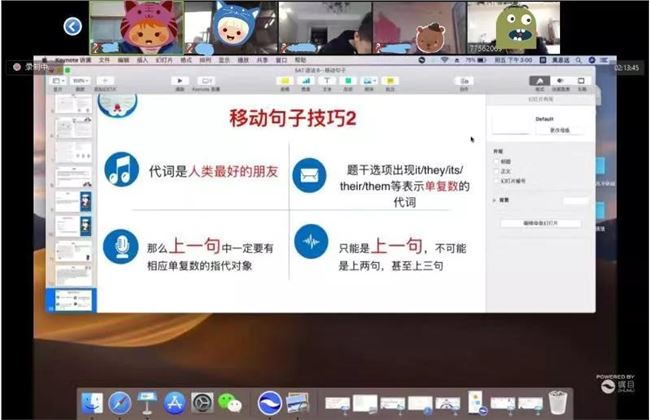Open the View dropdown in toolbar
Viewport: 650px width, 420px height.
pos(58,80)
